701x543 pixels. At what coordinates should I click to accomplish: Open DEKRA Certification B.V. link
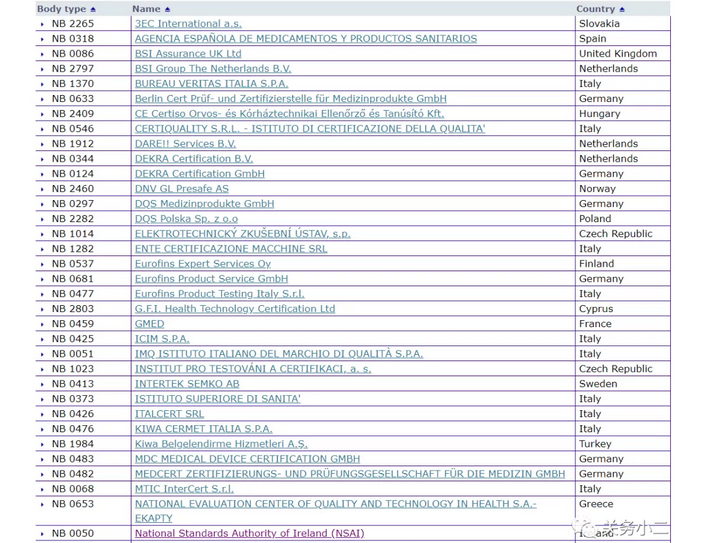pos(194,159)
